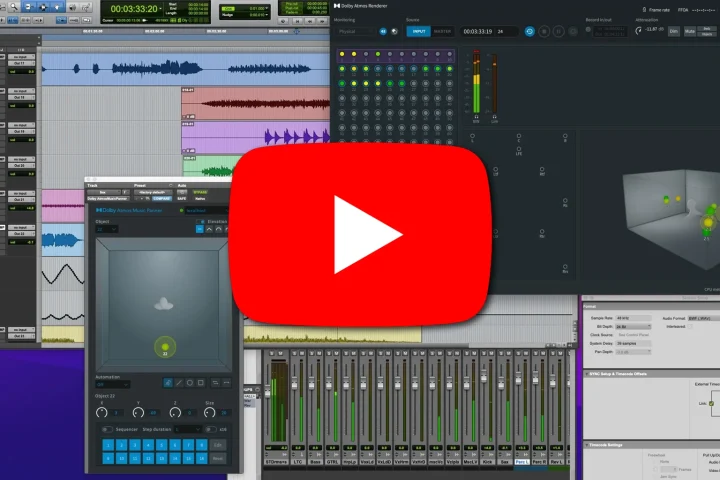Viewport: 720px width, 480px height.
Task: Open the localhost connection dropdown in Panner
Action: pos(206,210)
